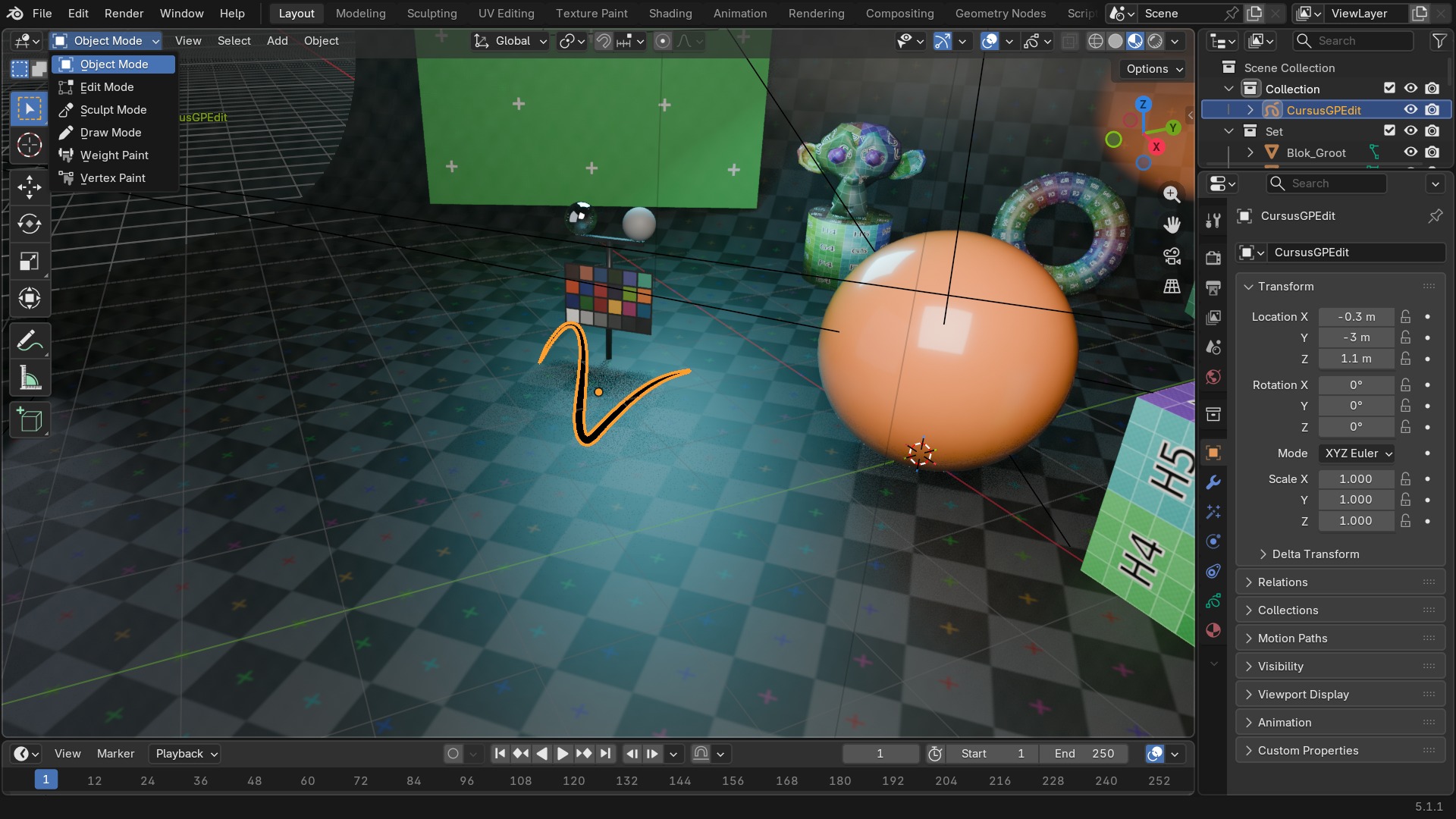
Task: Hide CursusGPEdit using its eye icon
Action: [x=1410, y=110]
